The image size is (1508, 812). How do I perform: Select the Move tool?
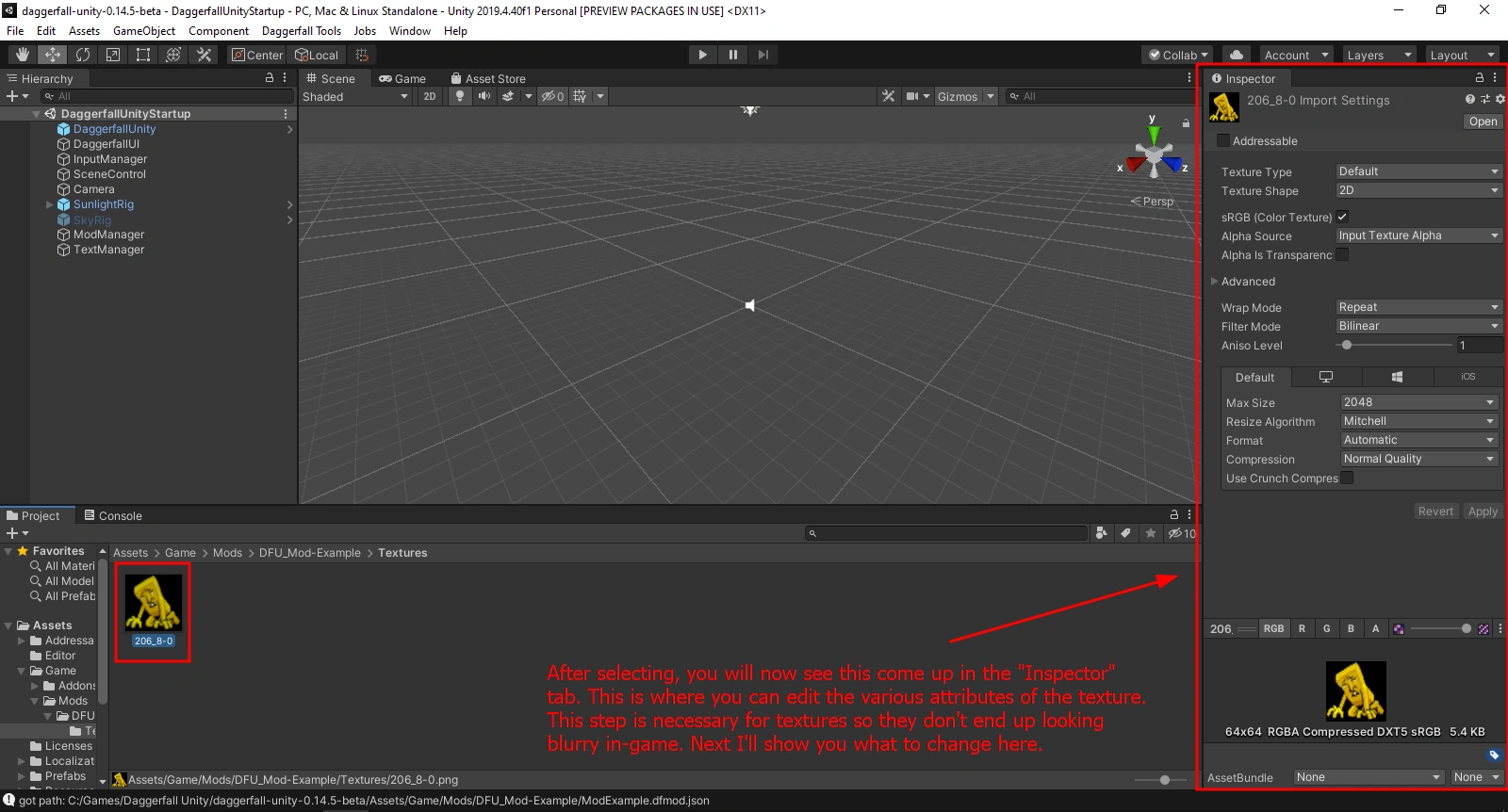click(53, 55)
